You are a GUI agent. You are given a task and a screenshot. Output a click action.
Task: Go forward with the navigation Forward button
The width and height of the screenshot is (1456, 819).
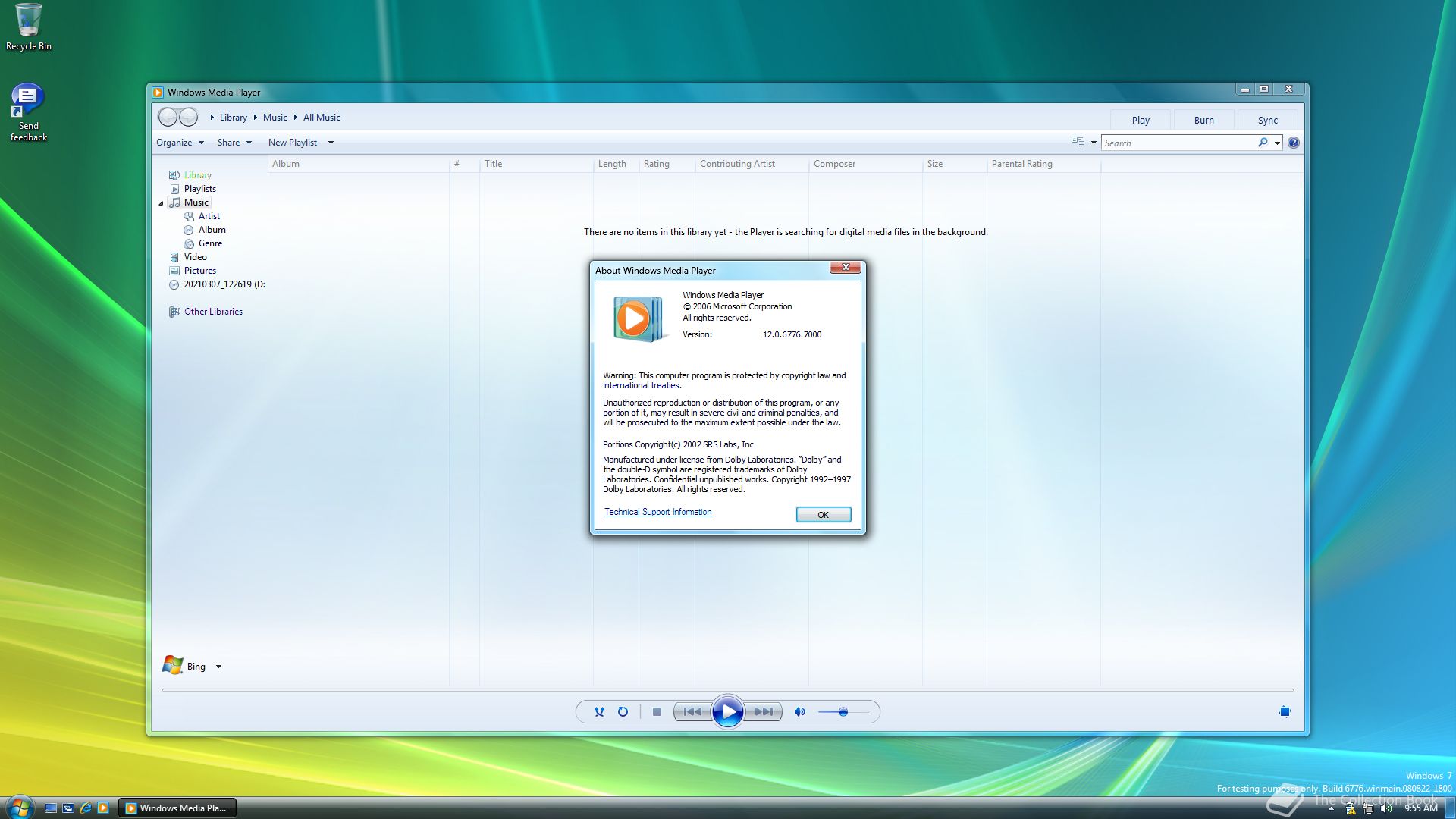188,117
